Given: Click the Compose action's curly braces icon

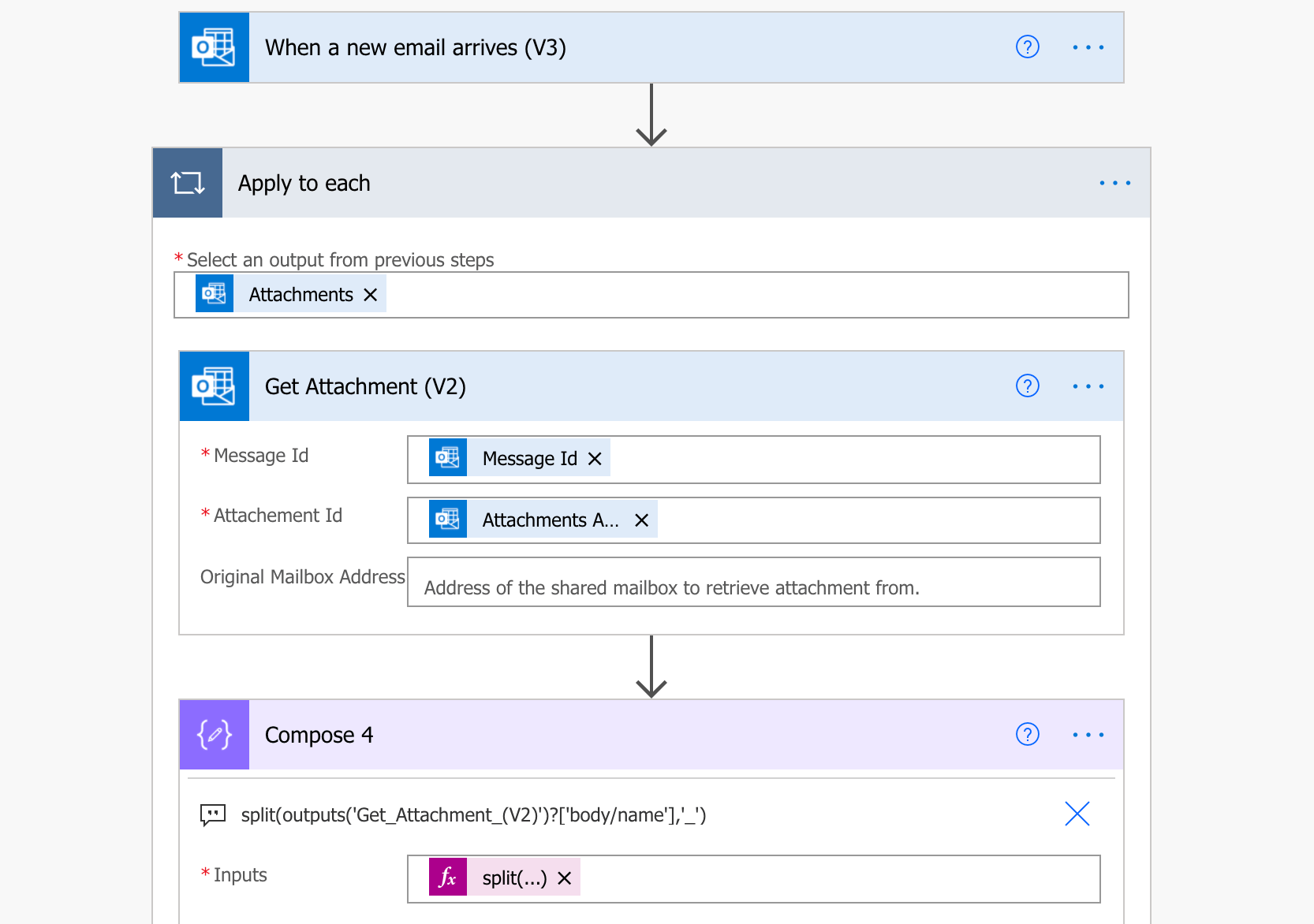Looking at the screenshot, I should (x=214, y=734).
